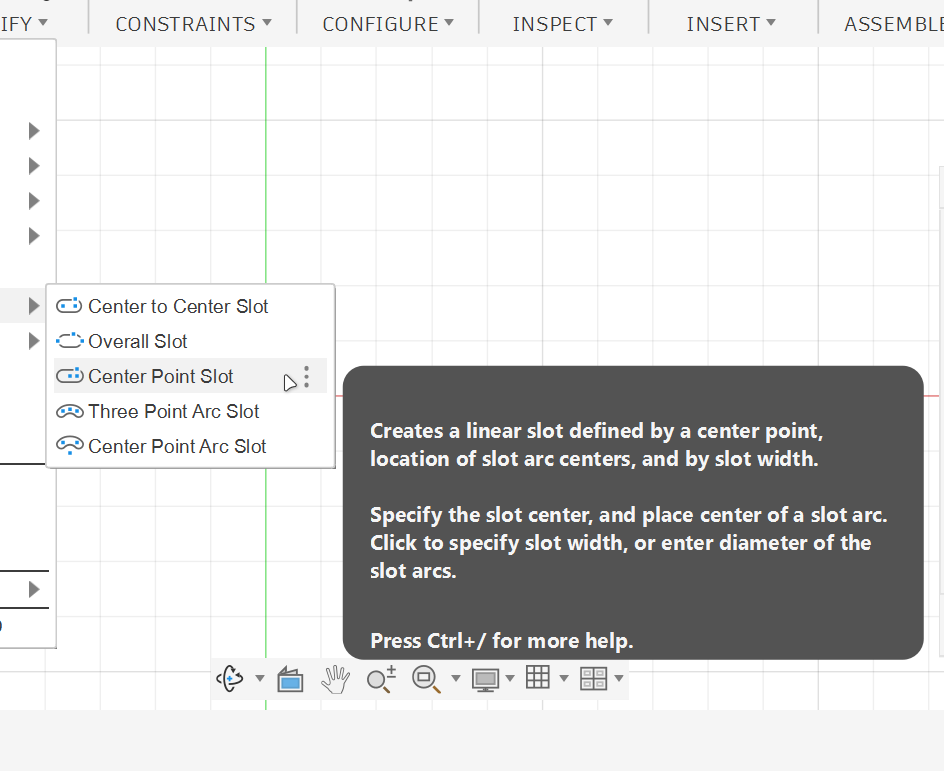The image size is (944, 771).
Task: Click the Look At icon
Action: (290, 680)
